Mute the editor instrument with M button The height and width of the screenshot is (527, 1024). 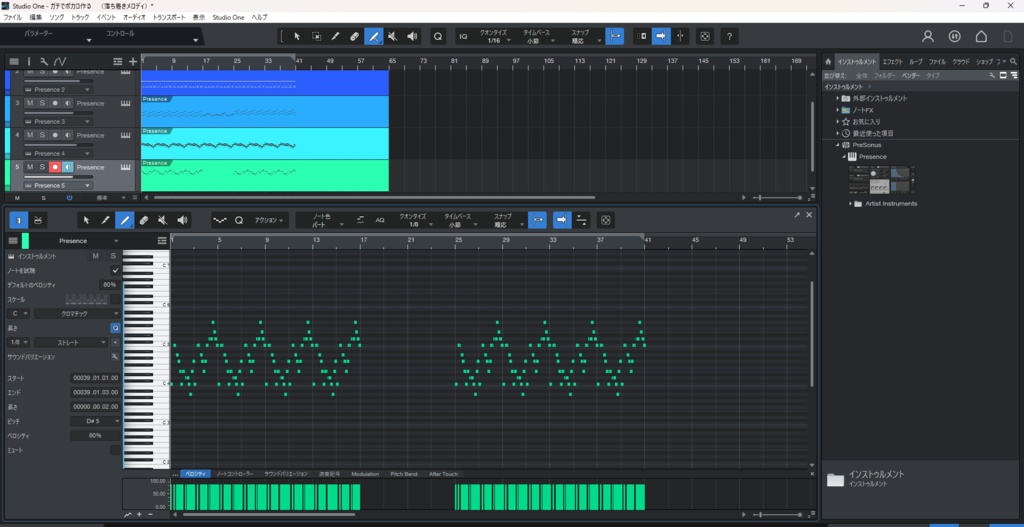(95, 256)
